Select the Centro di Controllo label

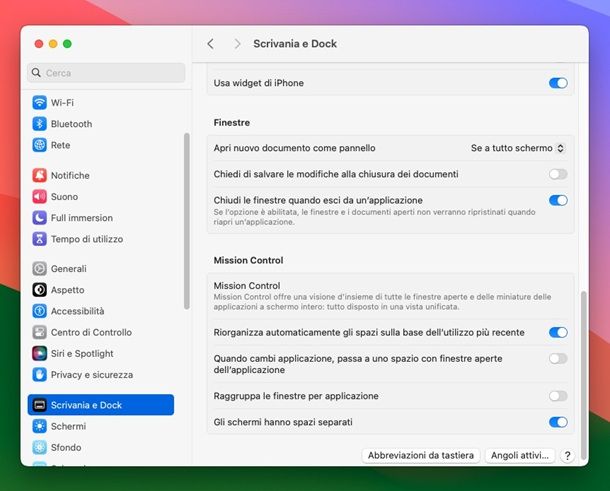click(x=91, y=333)
